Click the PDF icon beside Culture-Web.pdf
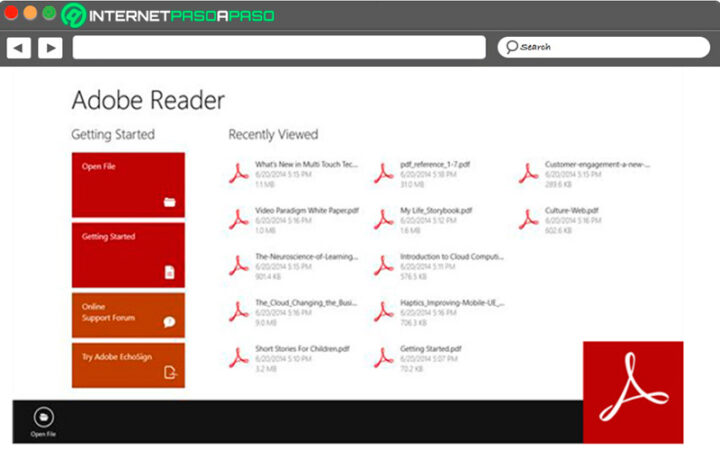 coord(529,218)
